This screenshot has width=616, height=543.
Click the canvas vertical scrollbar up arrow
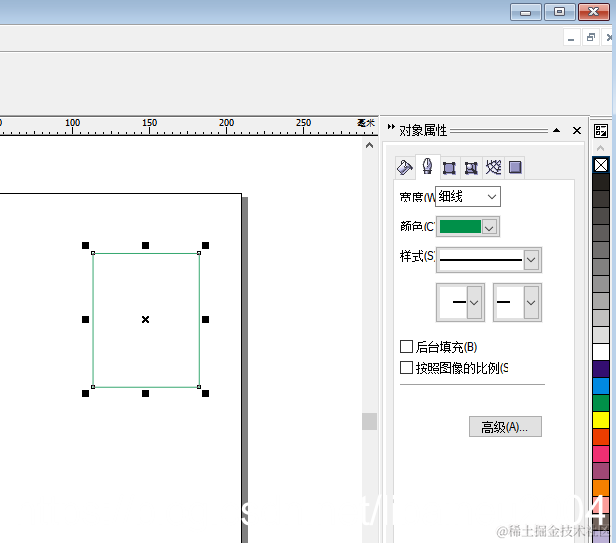[369, 145]
